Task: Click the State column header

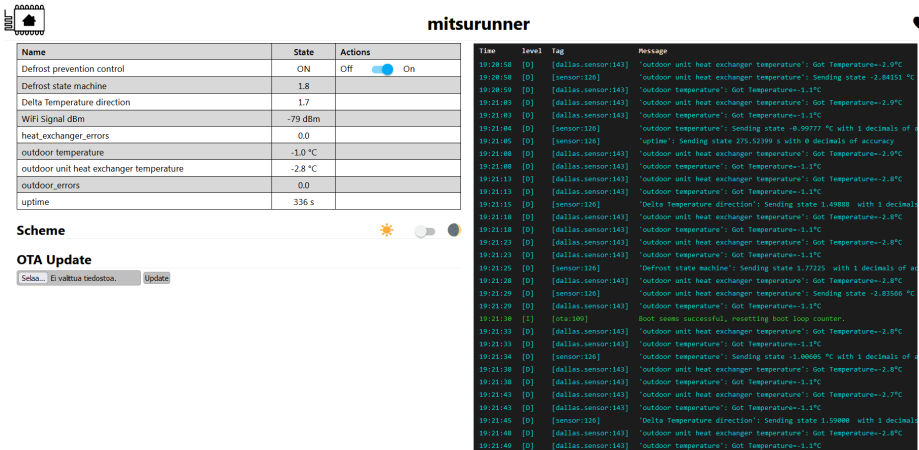Action: [x=304, y=52]
